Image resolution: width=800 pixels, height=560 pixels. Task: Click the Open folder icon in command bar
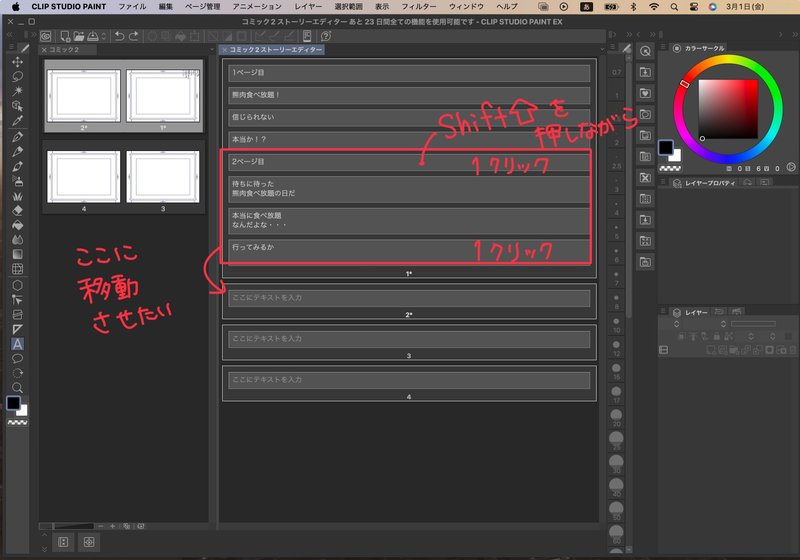click(x=79, y=36)
